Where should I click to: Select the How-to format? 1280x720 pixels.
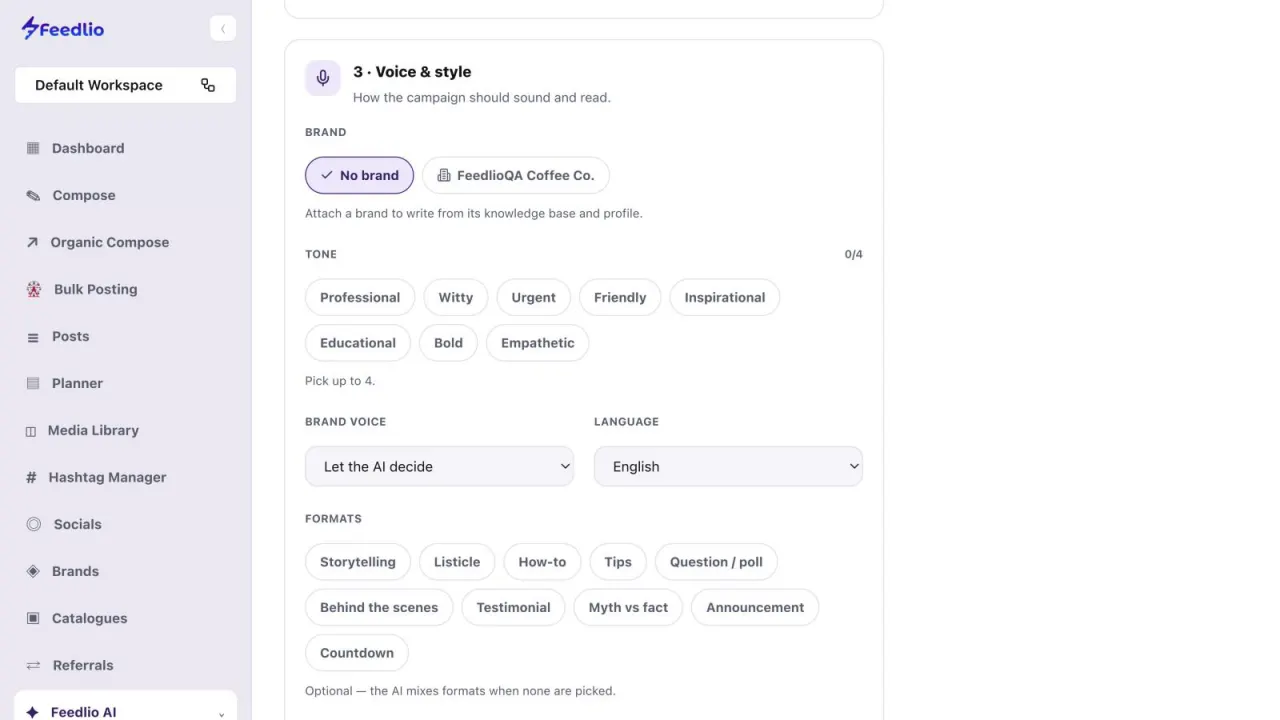pos(542,562)
